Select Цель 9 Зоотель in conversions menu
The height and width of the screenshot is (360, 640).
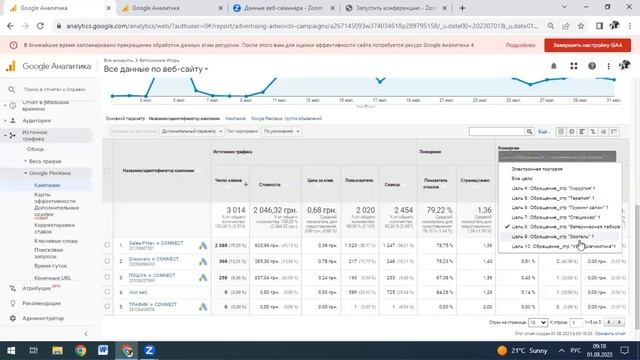[552, 237]
